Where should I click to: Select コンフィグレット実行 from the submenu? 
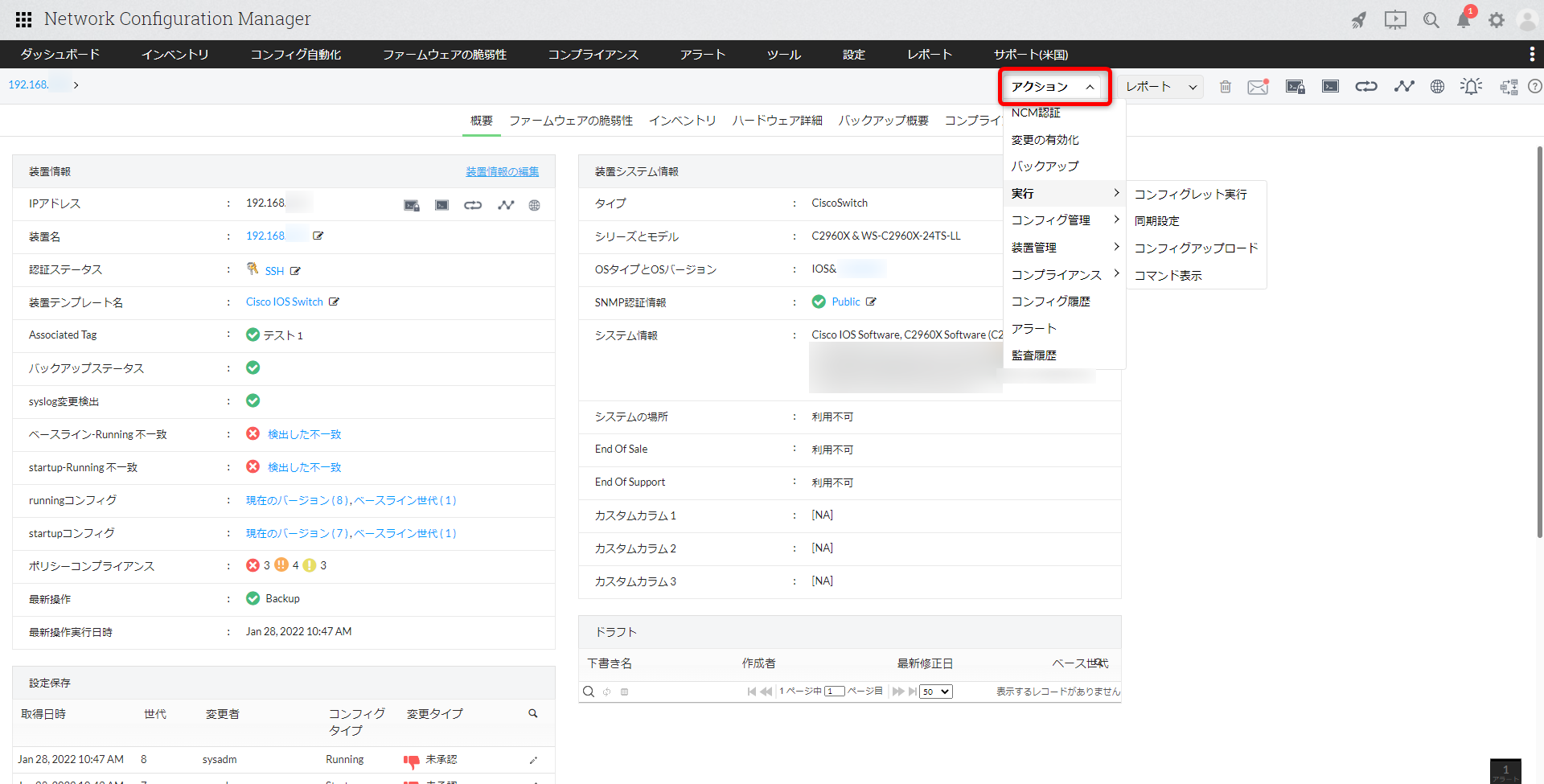click(x=1190, y=195)
